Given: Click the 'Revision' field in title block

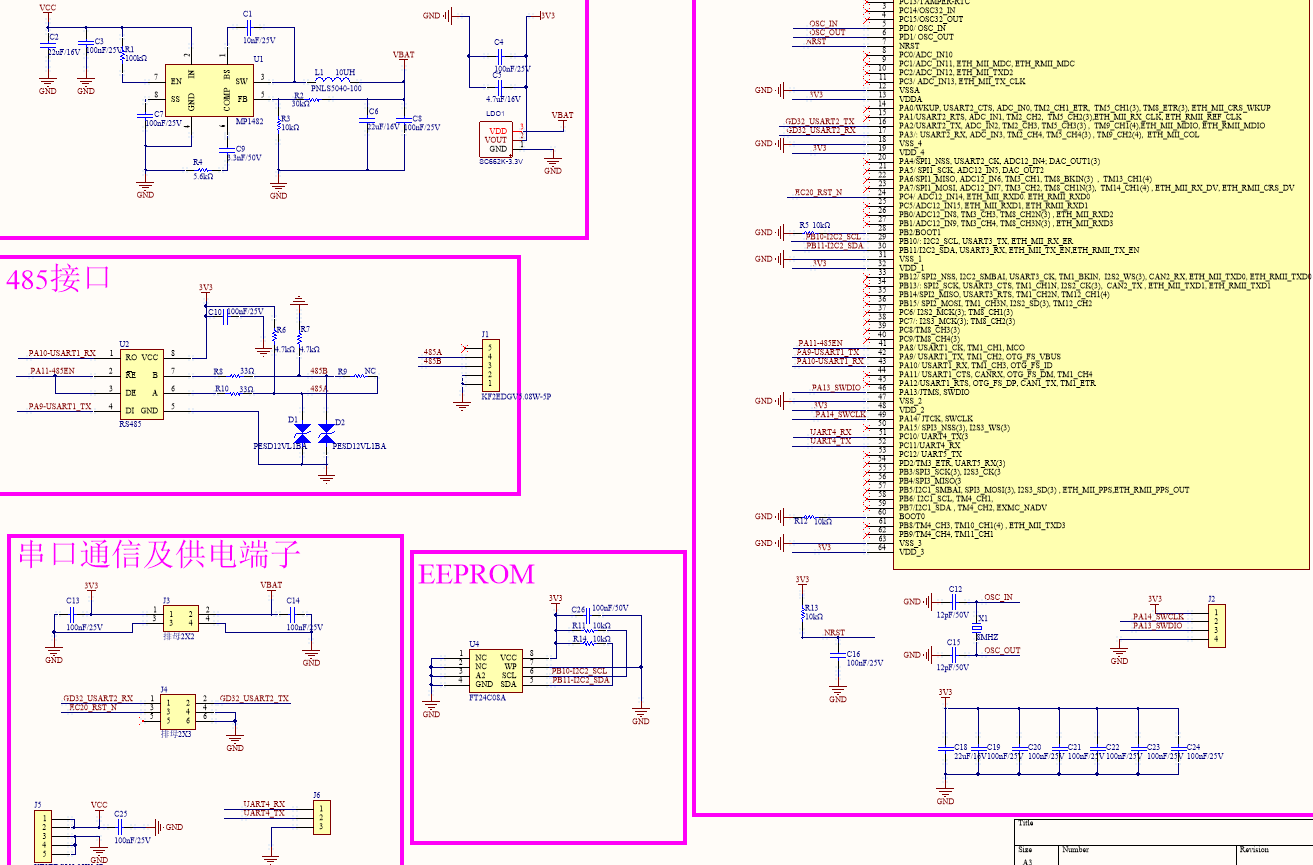Looking at the screenshot, I should (x=1254, y=850).
